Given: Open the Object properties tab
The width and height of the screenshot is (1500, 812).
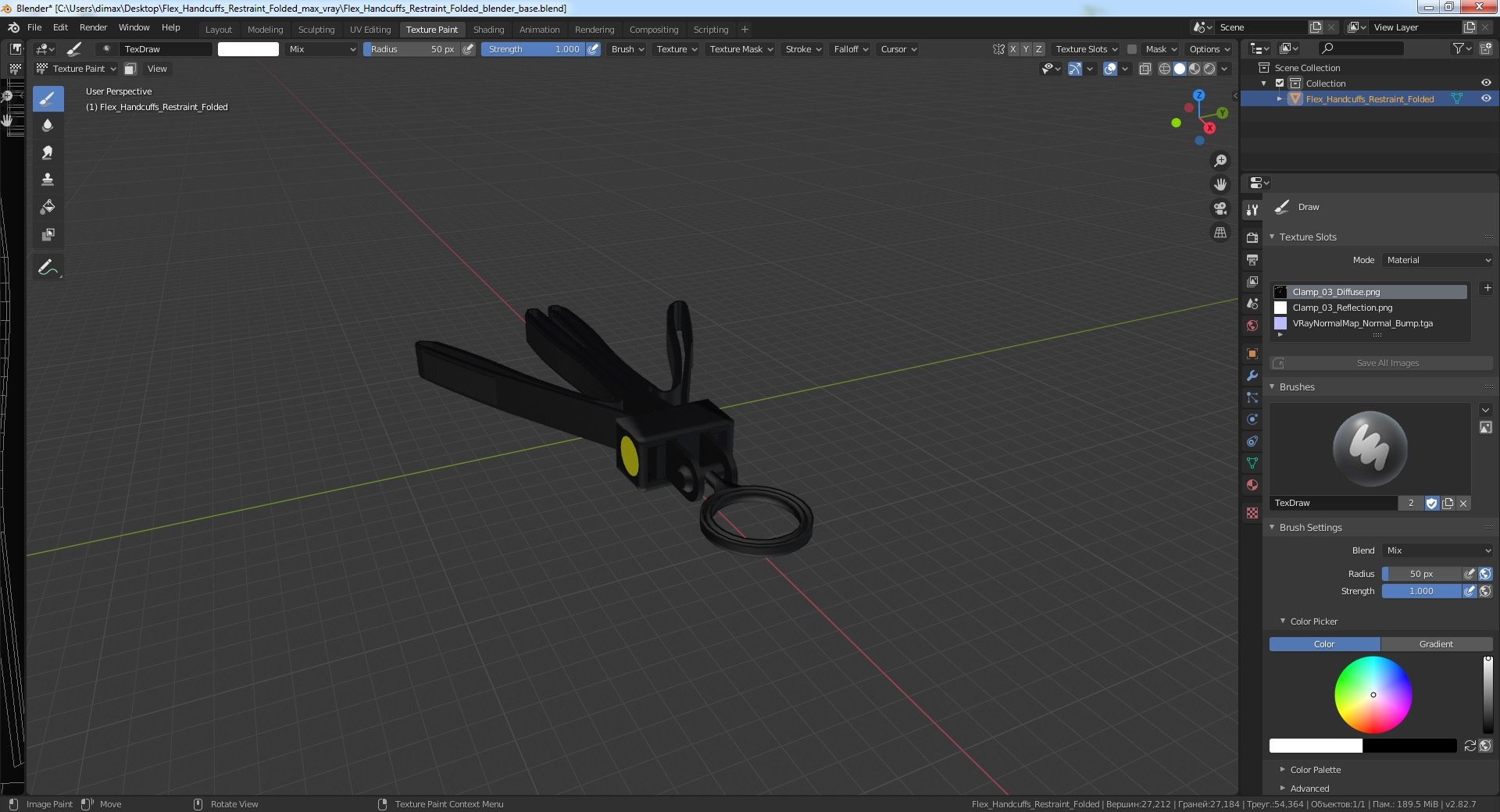Looking at the screenshot, I should tap(1252, 354).
